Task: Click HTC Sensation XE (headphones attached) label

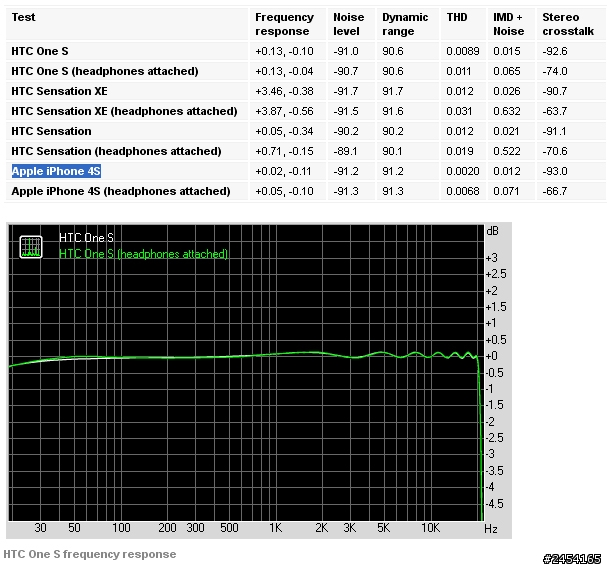Action: [x=124, y=111]
